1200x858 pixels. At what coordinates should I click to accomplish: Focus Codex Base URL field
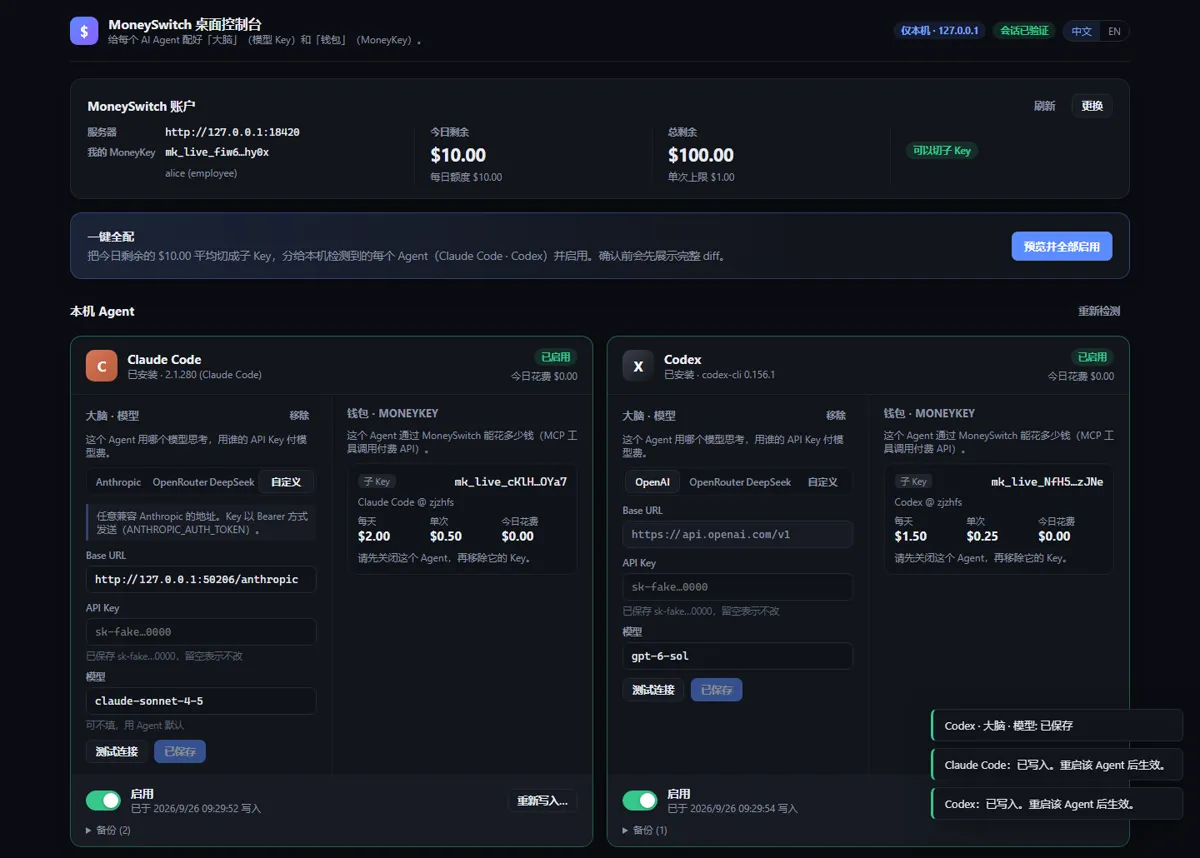pos(738,534)
